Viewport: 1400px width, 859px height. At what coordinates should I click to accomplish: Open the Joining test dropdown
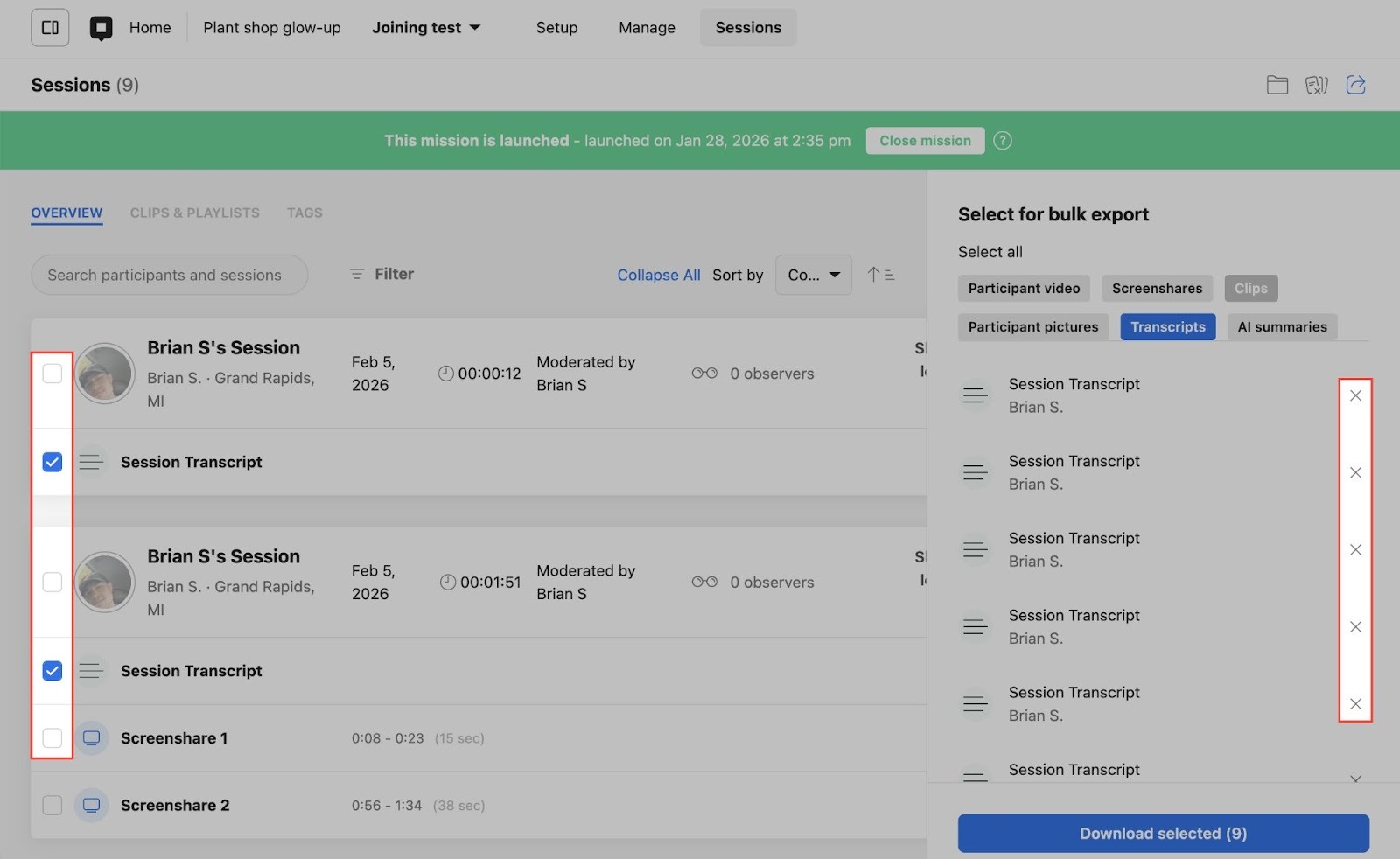point(426,28)
